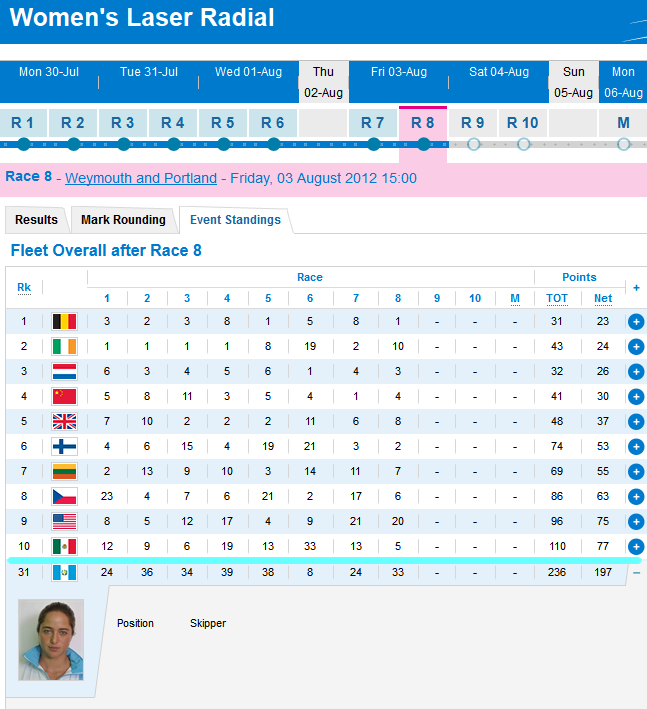Click the Lithuania flag in rank 7
The image size is (647, 709).
pyautogui.click(x=65, y=471)
